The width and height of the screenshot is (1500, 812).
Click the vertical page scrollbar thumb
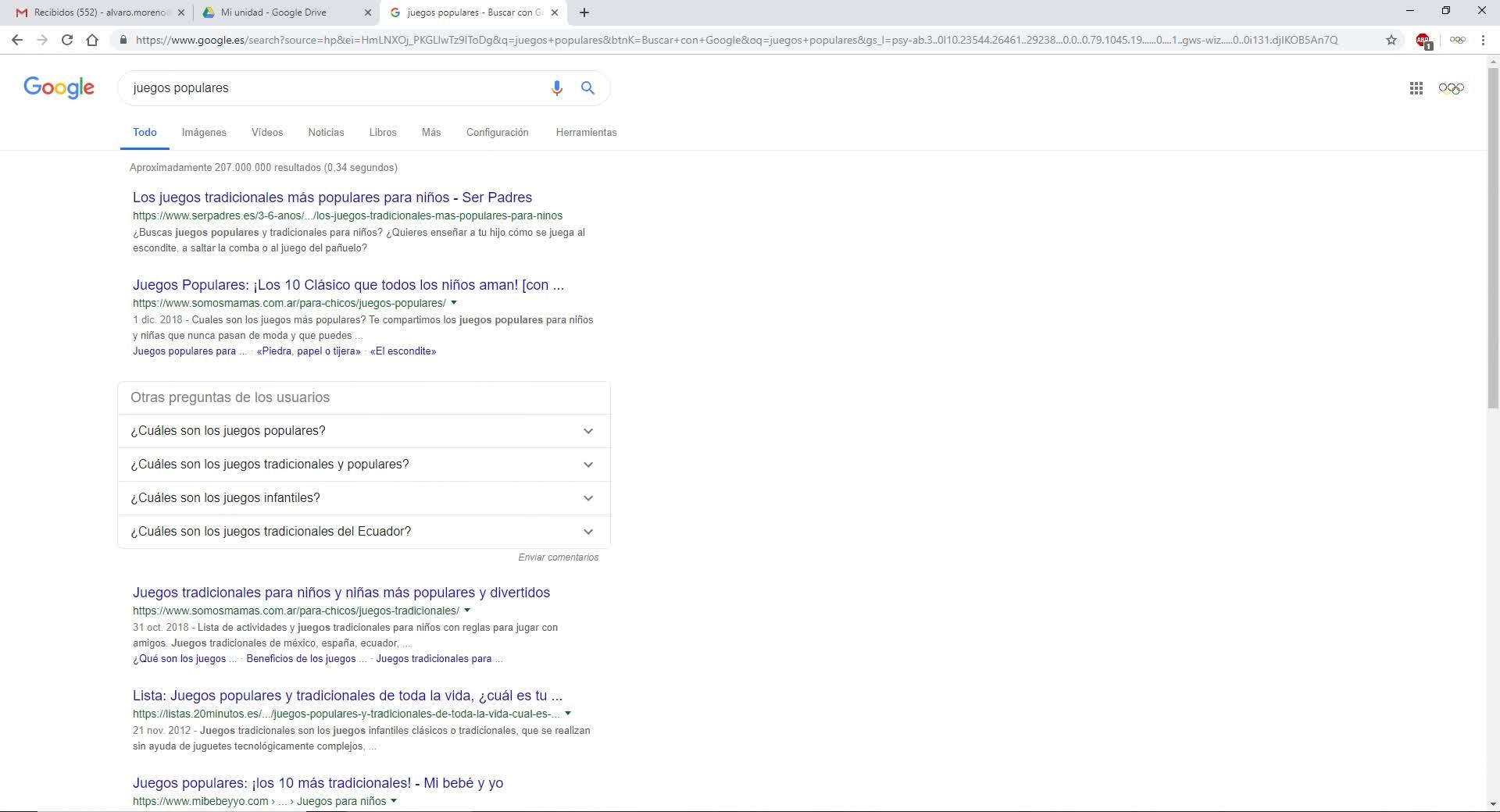(1493, 238)
